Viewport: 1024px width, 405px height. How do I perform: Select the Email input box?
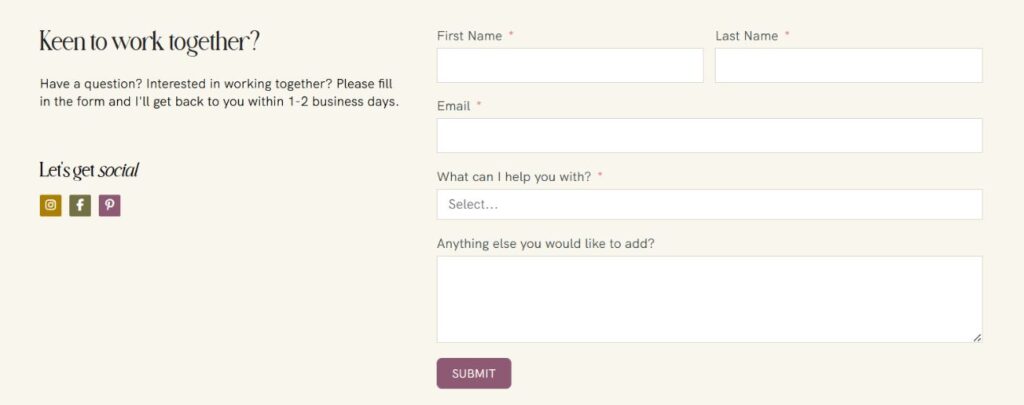coord(709,135)
